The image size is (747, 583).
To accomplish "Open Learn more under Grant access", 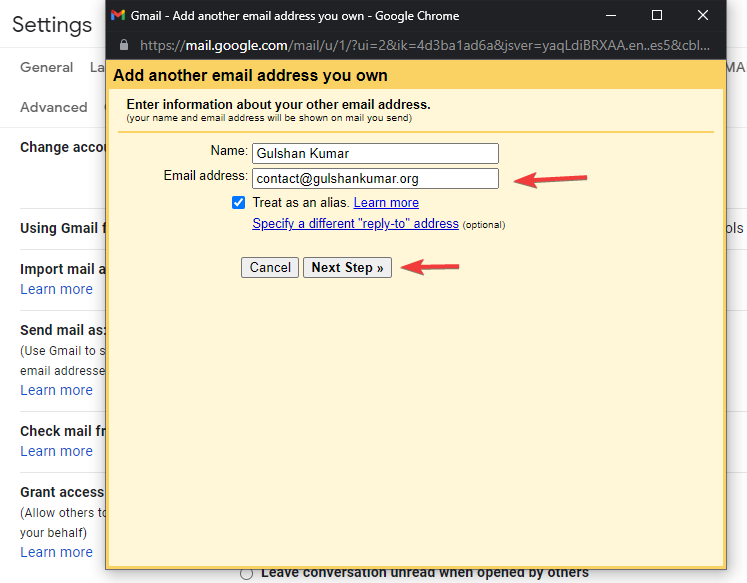I will (56, 552).
